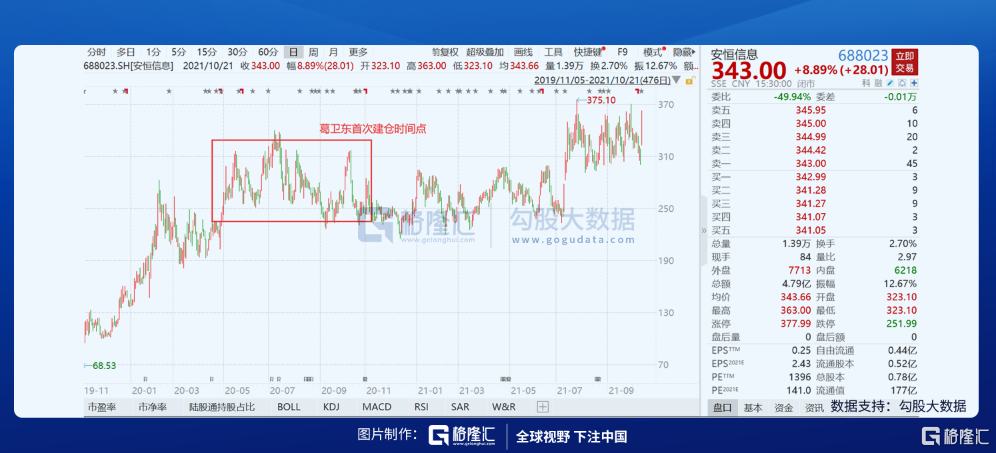Viewport: 996px width, 453px height.
Task: Select the 月 monthly period
Action: pyautogui.click(x=333, y=52)
